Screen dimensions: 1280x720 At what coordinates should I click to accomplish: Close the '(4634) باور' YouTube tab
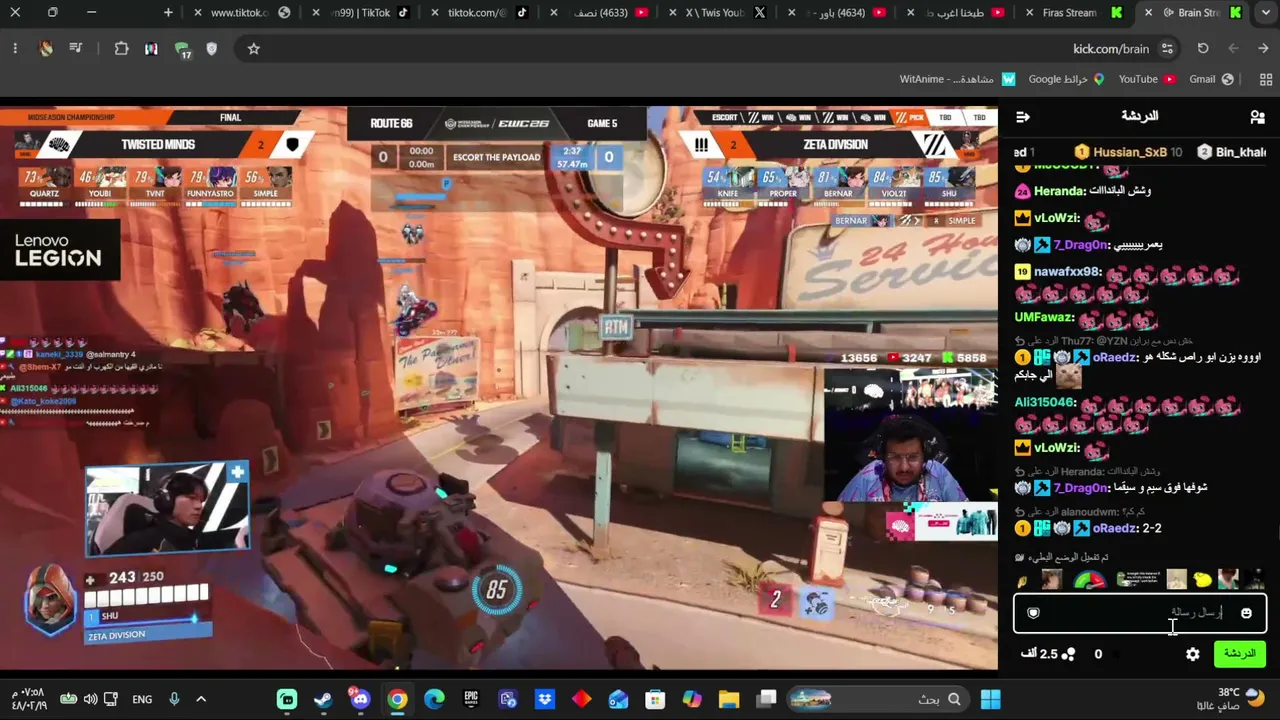[792, 13]
